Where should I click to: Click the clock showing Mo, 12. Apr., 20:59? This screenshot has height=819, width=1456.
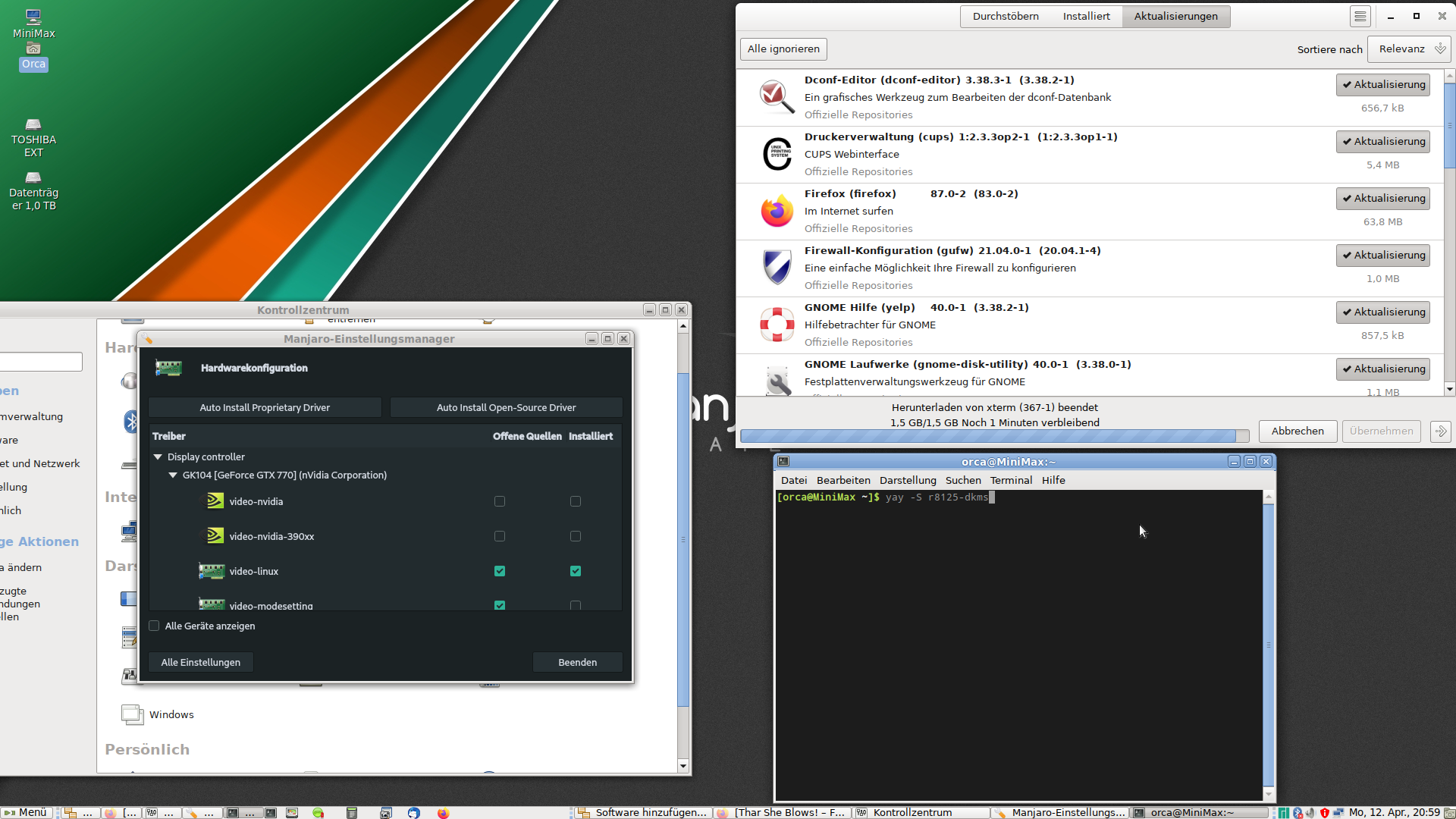click(1394, 813)
